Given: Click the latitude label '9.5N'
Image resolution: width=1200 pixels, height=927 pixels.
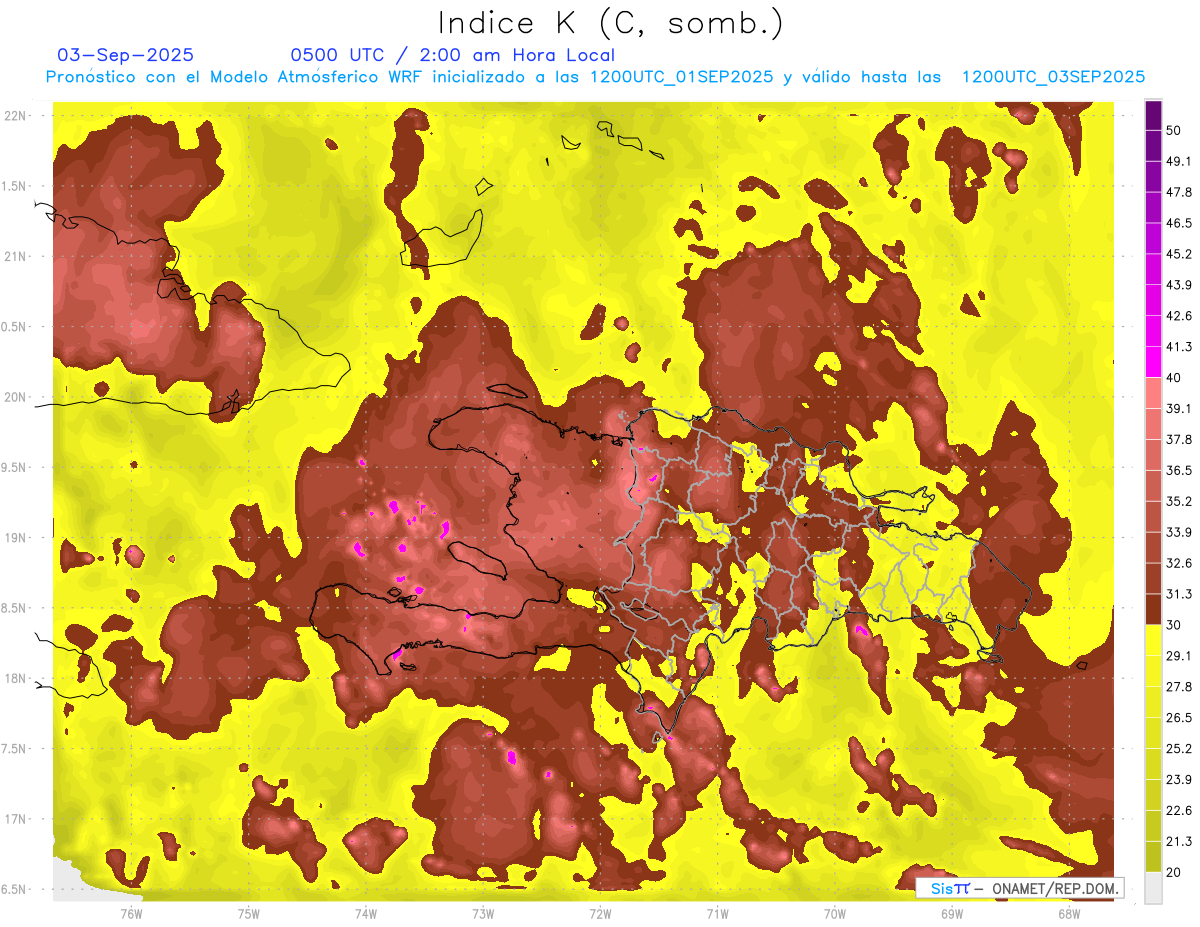Looking at the screenshot, I should point(15,468).
